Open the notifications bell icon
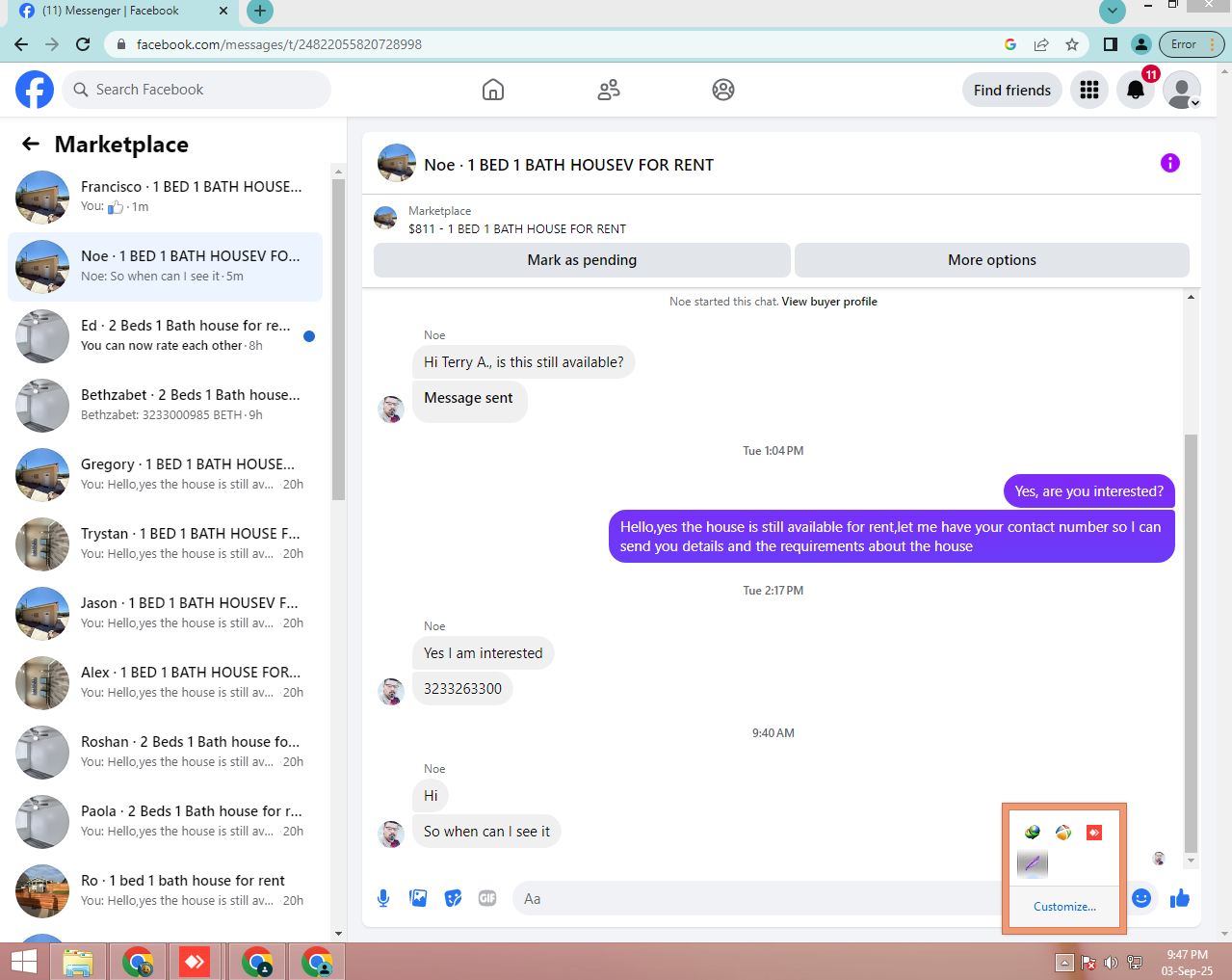 coord(1136,90)
